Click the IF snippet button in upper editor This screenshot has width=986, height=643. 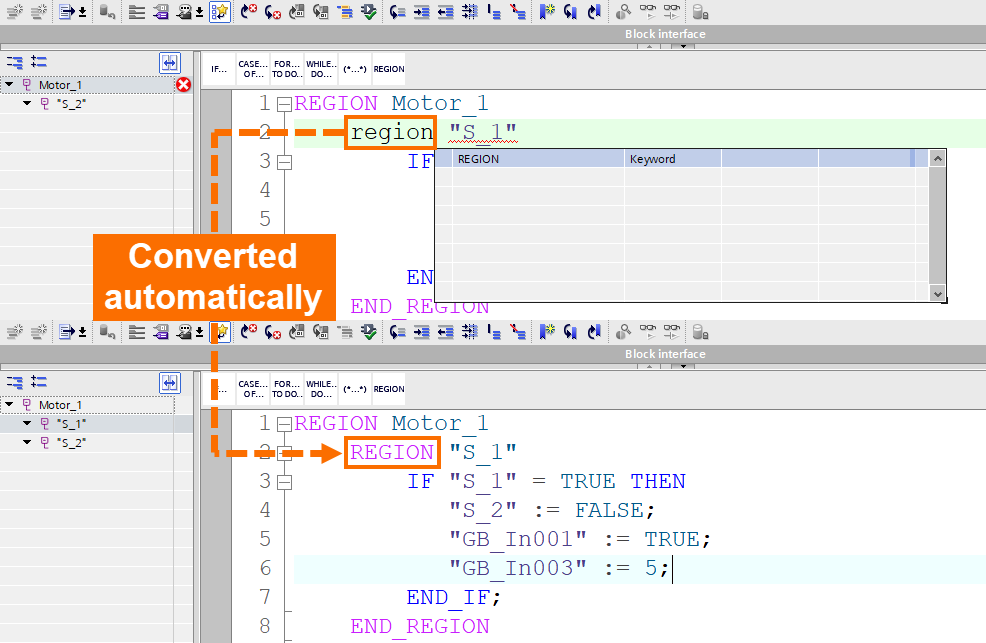point(219,69)
